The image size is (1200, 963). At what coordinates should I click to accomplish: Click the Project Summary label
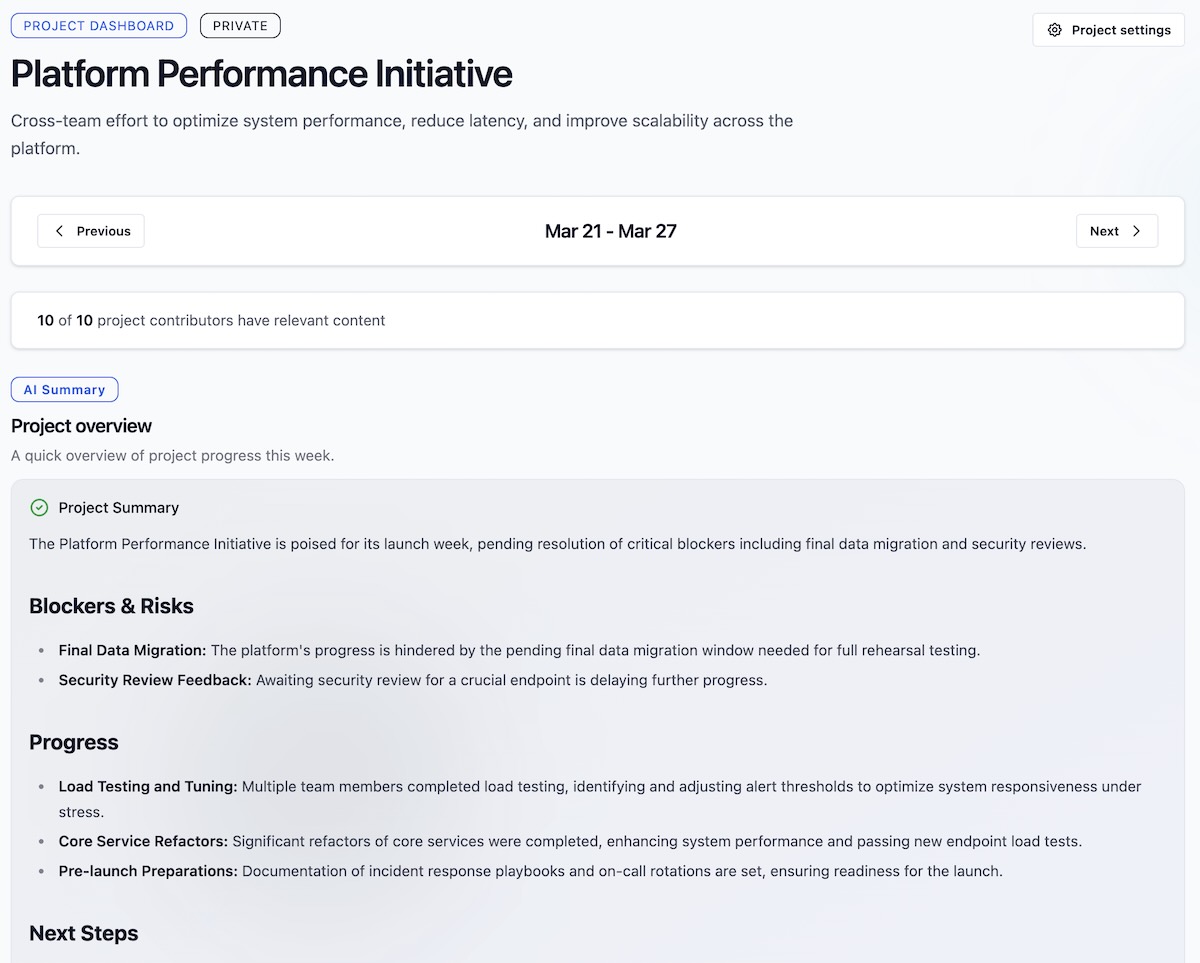coord(119,508)
